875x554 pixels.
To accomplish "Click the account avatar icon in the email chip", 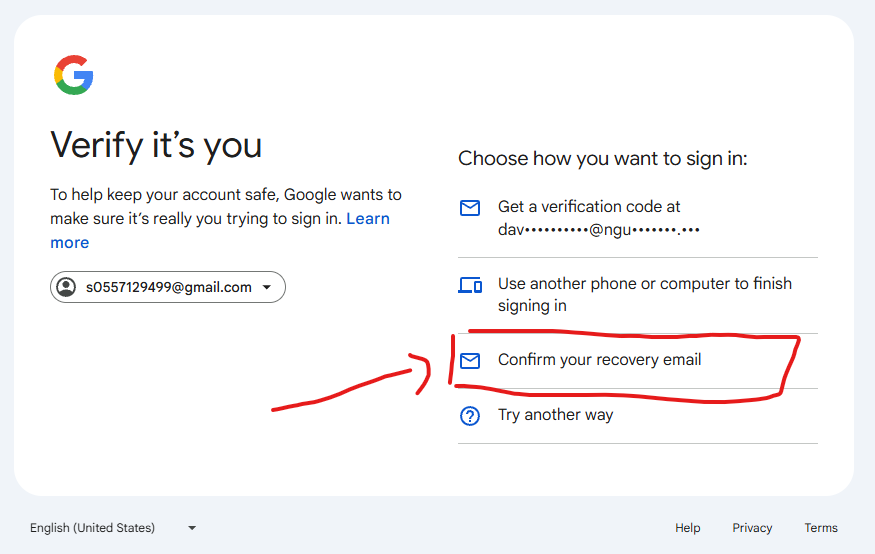I will coord(66,287).
